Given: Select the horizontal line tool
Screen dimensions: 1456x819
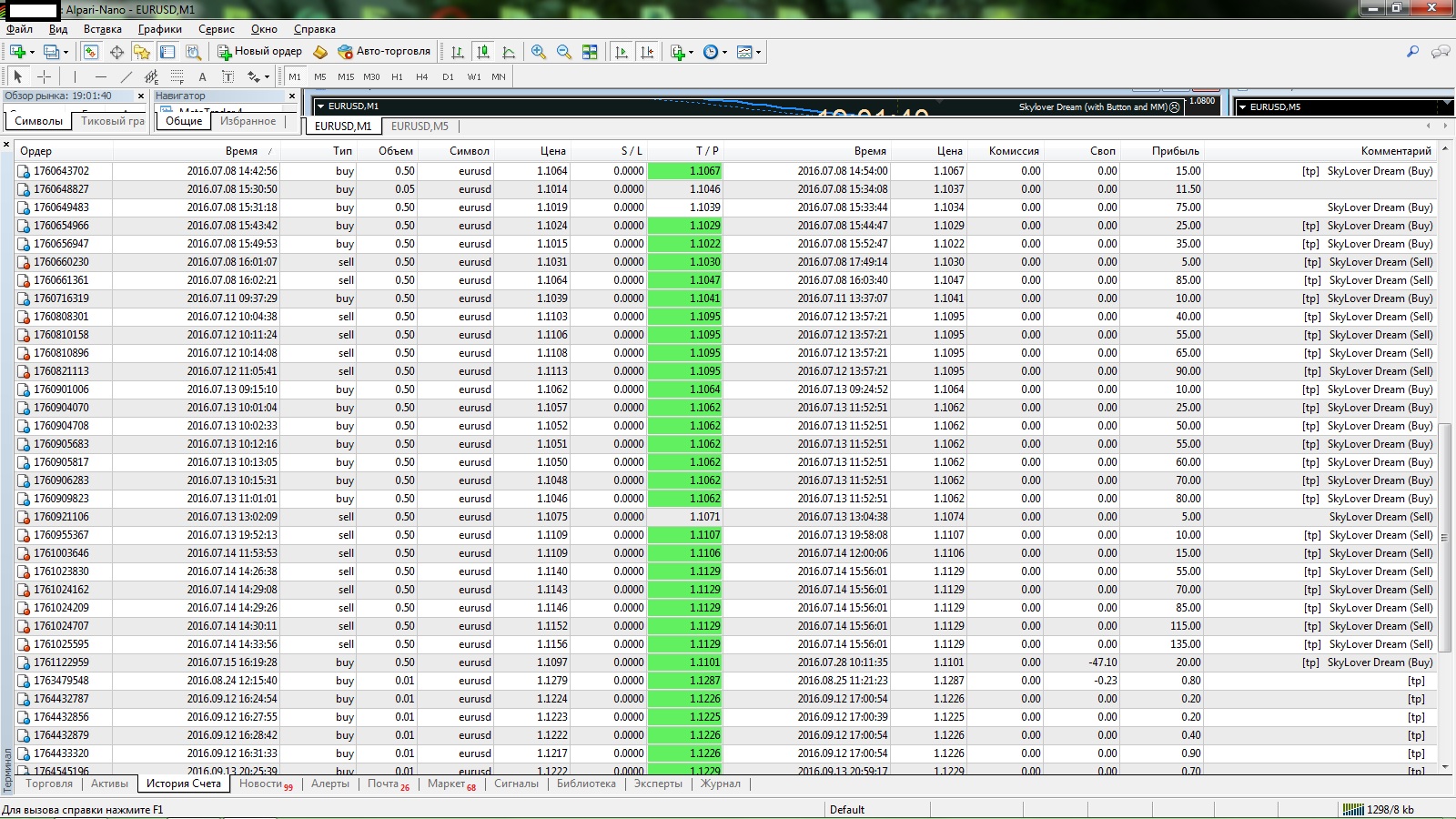Looking at the screenshot, I should (100, 76).
